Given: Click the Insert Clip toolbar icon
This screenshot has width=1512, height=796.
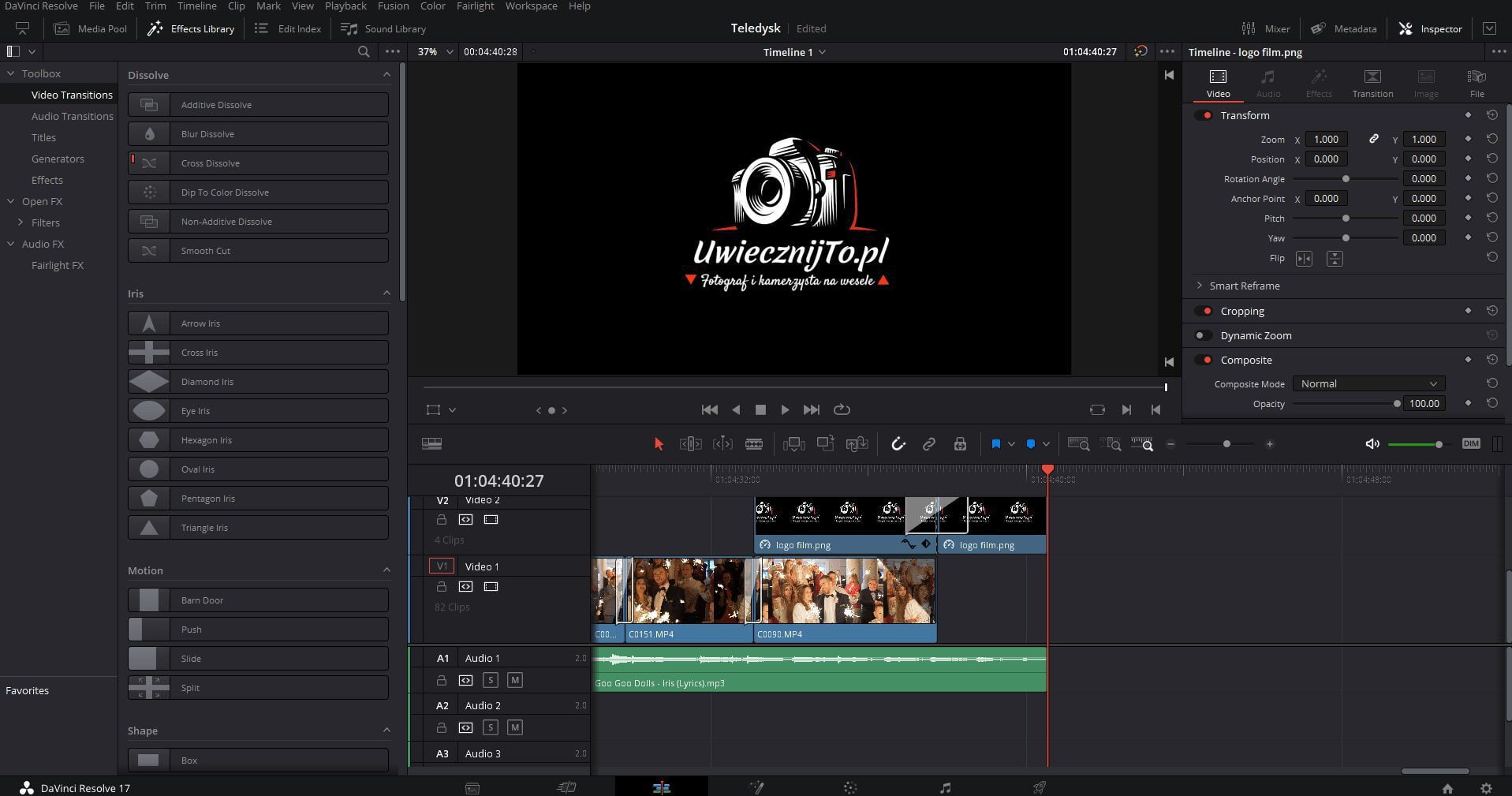Looking at the screenshot, I should [793, 444].
